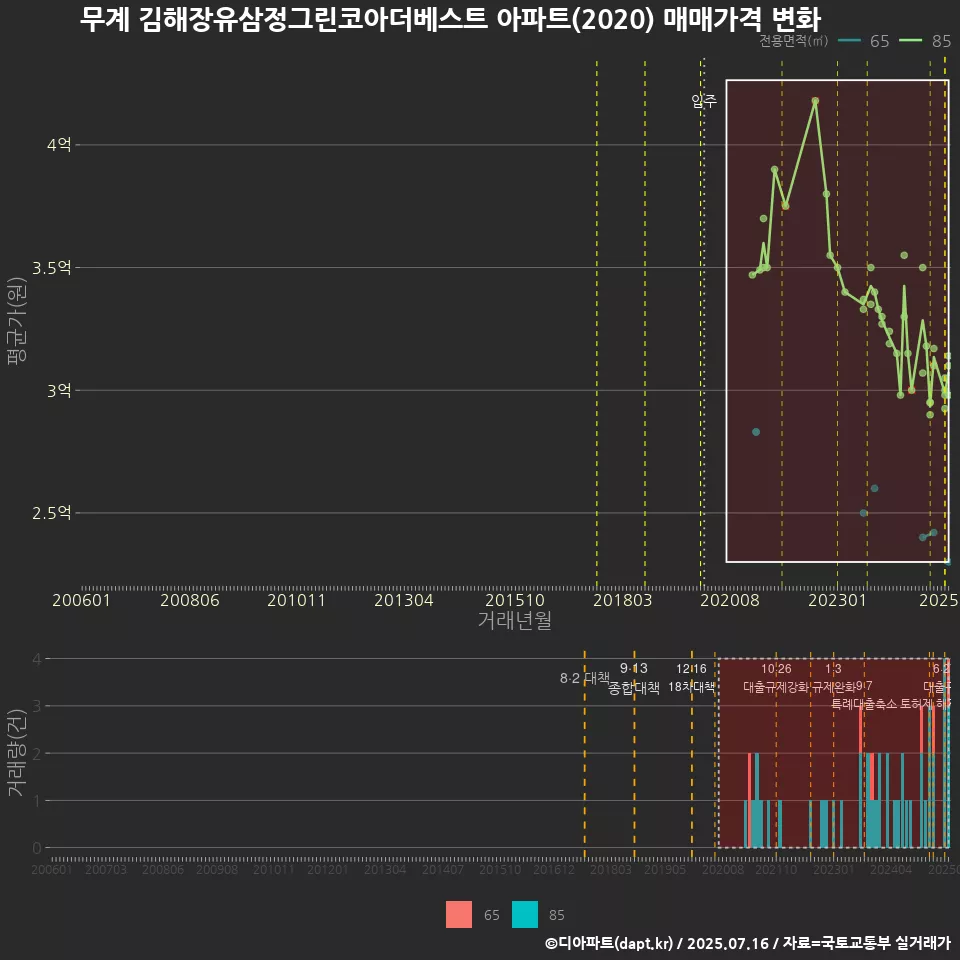Click '201612' on the volume chart x-axis
The width and height of the screenshot is (960, 960).
click(x=554, y=869)
